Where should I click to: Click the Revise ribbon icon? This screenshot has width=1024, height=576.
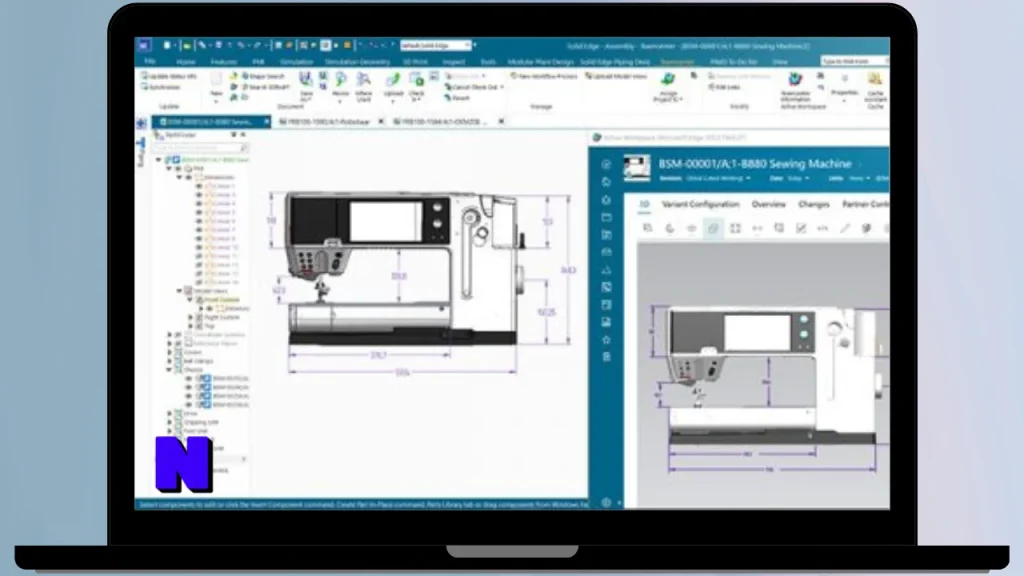(x=340, y=86)
